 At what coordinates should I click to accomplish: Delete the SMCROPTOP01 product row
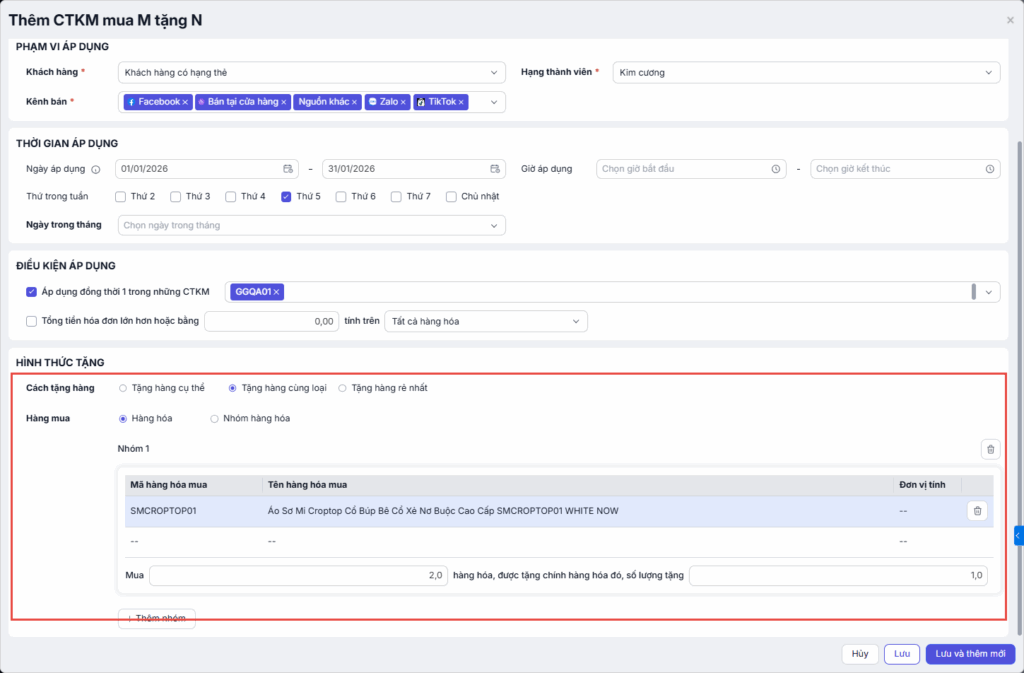(977, 511)
